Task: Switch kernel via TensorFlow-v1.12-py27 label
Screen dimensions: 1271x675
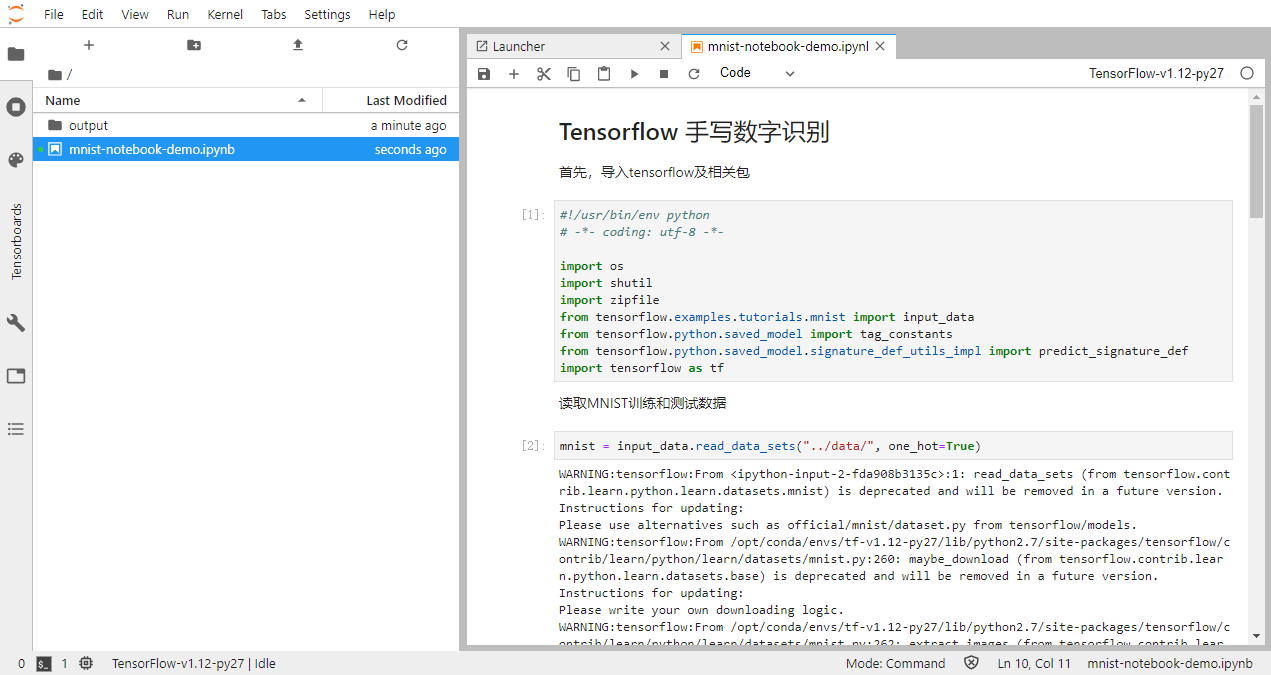Action: (x=1156, y=73)
